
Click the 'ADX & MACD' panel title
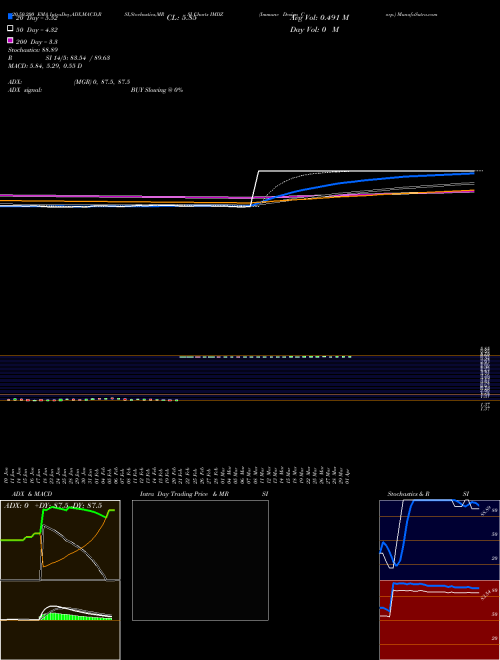pyautogui.click(x=32, y=494)
